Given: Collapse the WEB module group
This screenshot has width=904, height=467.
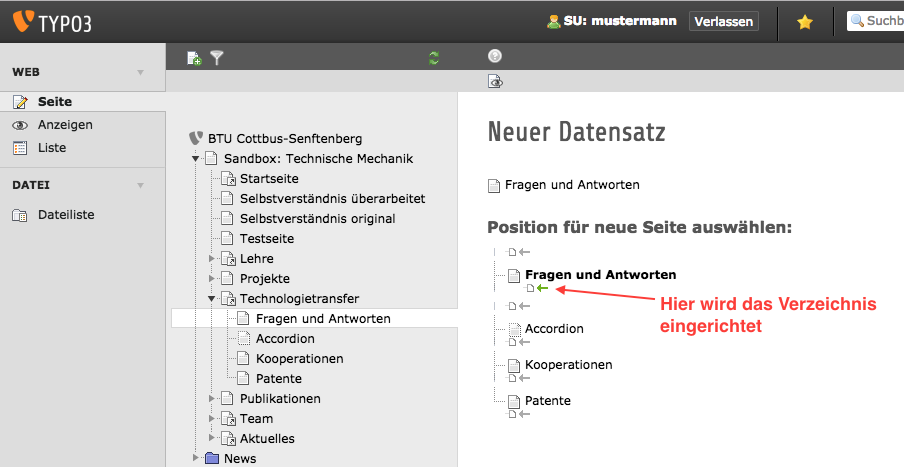Looking at the screenshot, I should pos(140,73).
